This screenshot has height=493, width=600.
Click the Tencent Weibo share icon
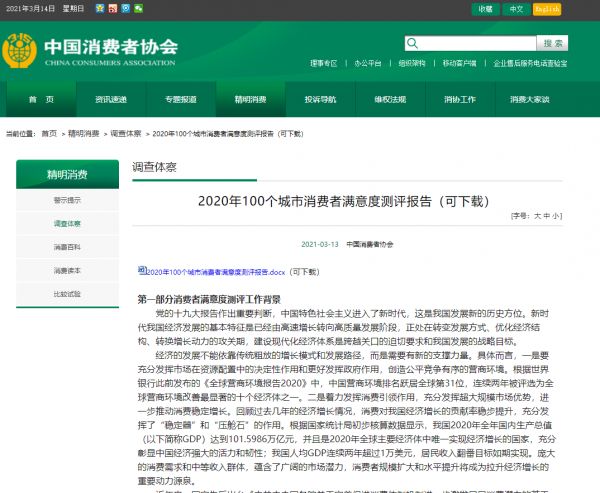[x=126, y=8]
